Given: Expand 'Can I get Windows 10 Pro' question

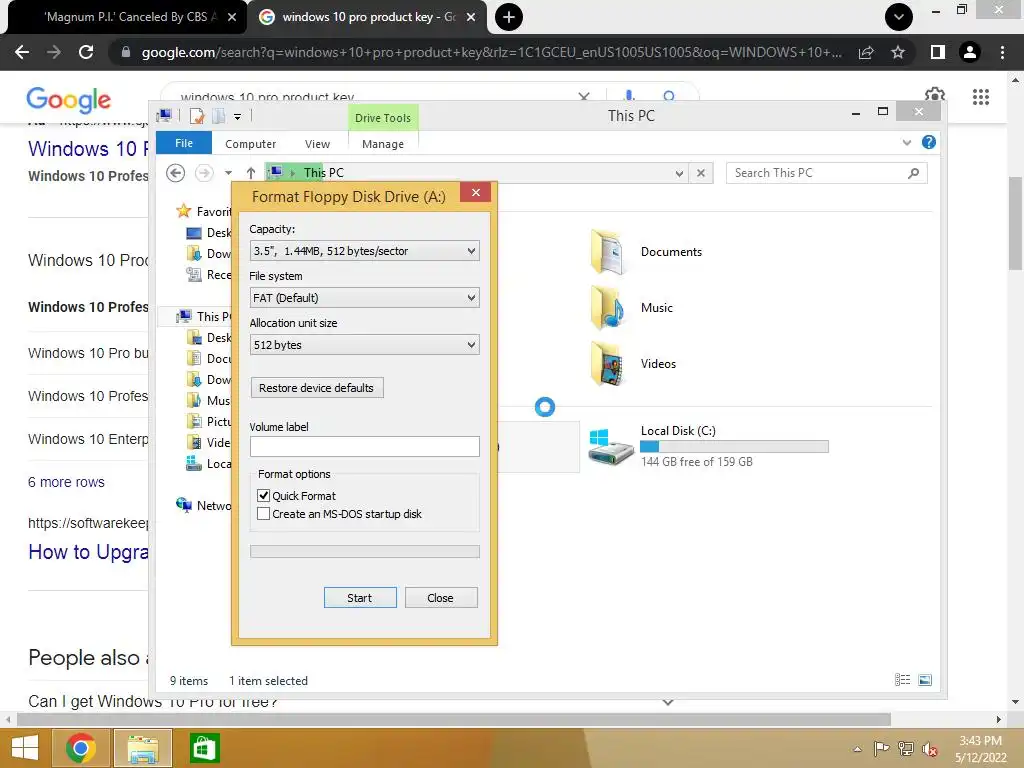Looking at the screenshot, I should pos(667,702).
